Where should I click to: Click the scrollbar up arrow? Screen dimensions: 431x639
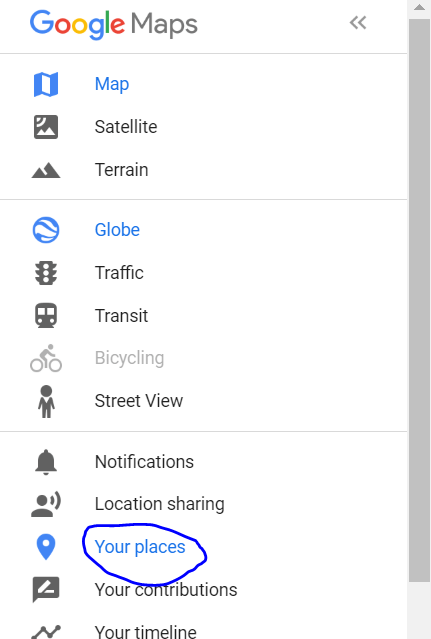tap(419, 7)
